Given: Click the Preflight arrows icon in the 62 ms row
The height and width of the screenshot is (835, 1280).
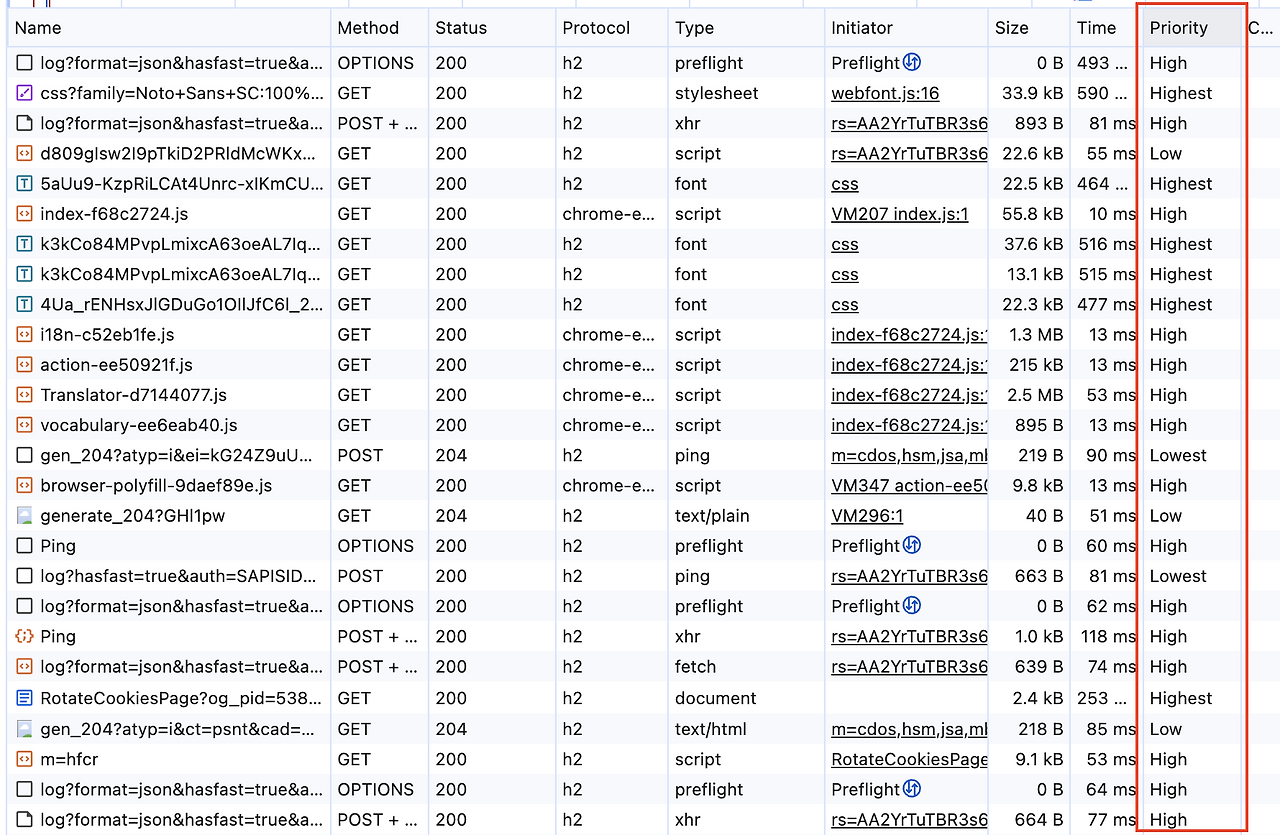Looking at the screenshot, I should click(911, 605).
